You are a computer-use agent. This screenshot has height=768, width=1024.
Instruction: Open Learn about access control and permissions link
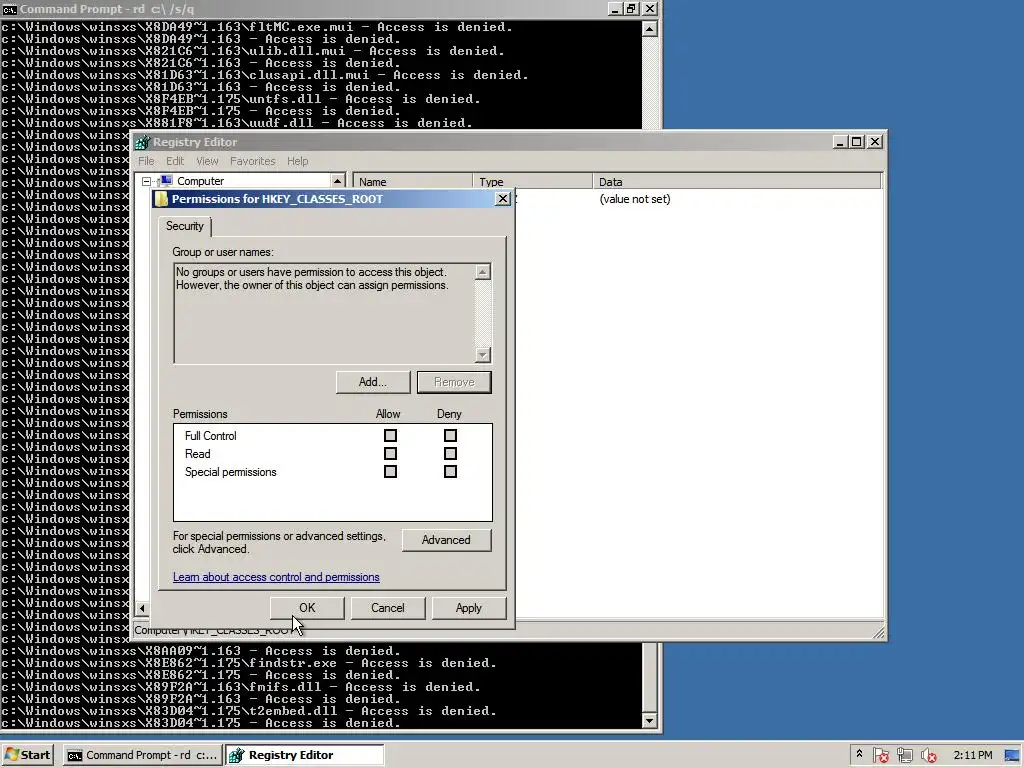click(276, 577)
